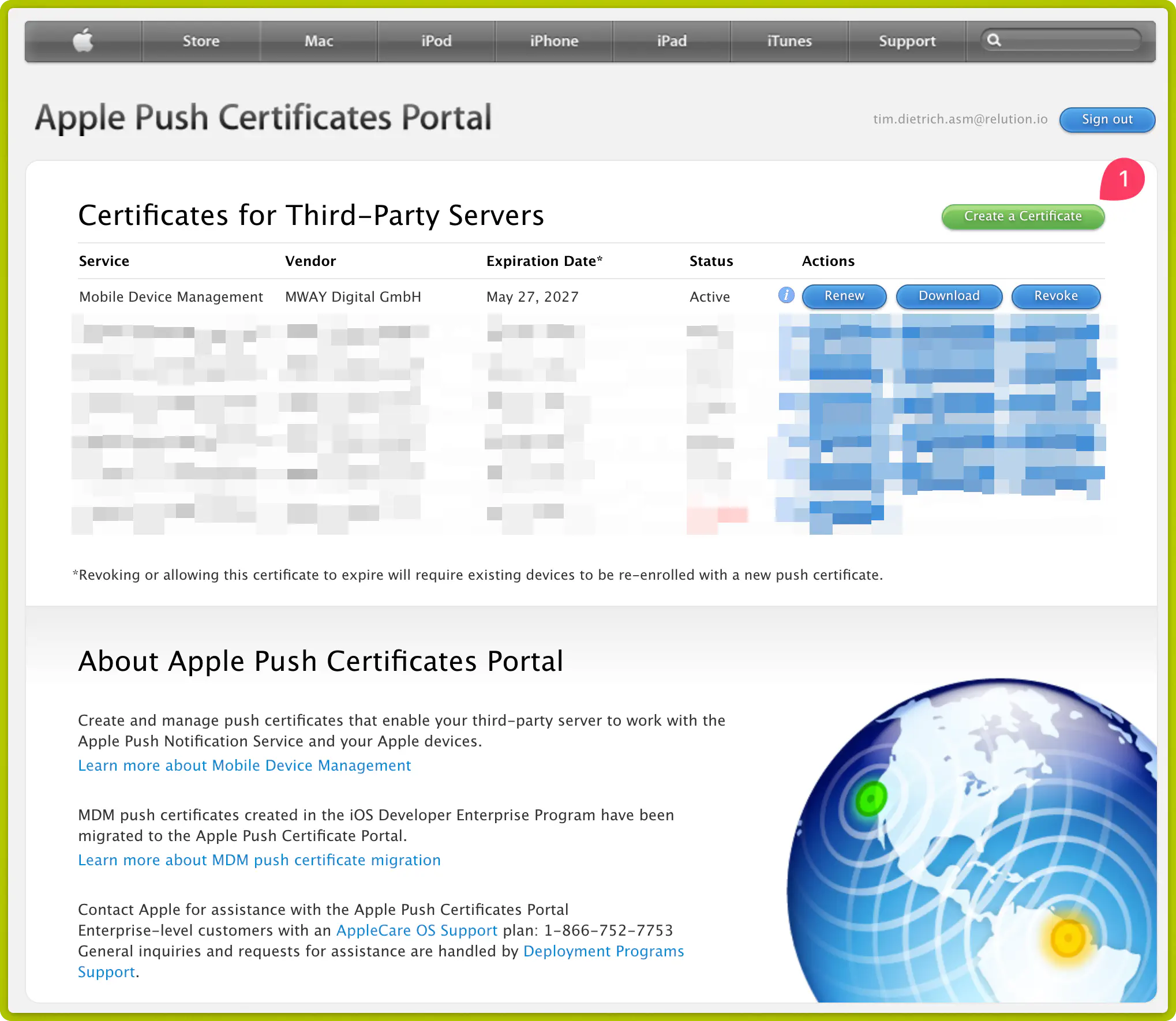The image size is (1176, 1021).
Task: Click the Actions column header
Action: pyautogui.click(x=828, y=261)
